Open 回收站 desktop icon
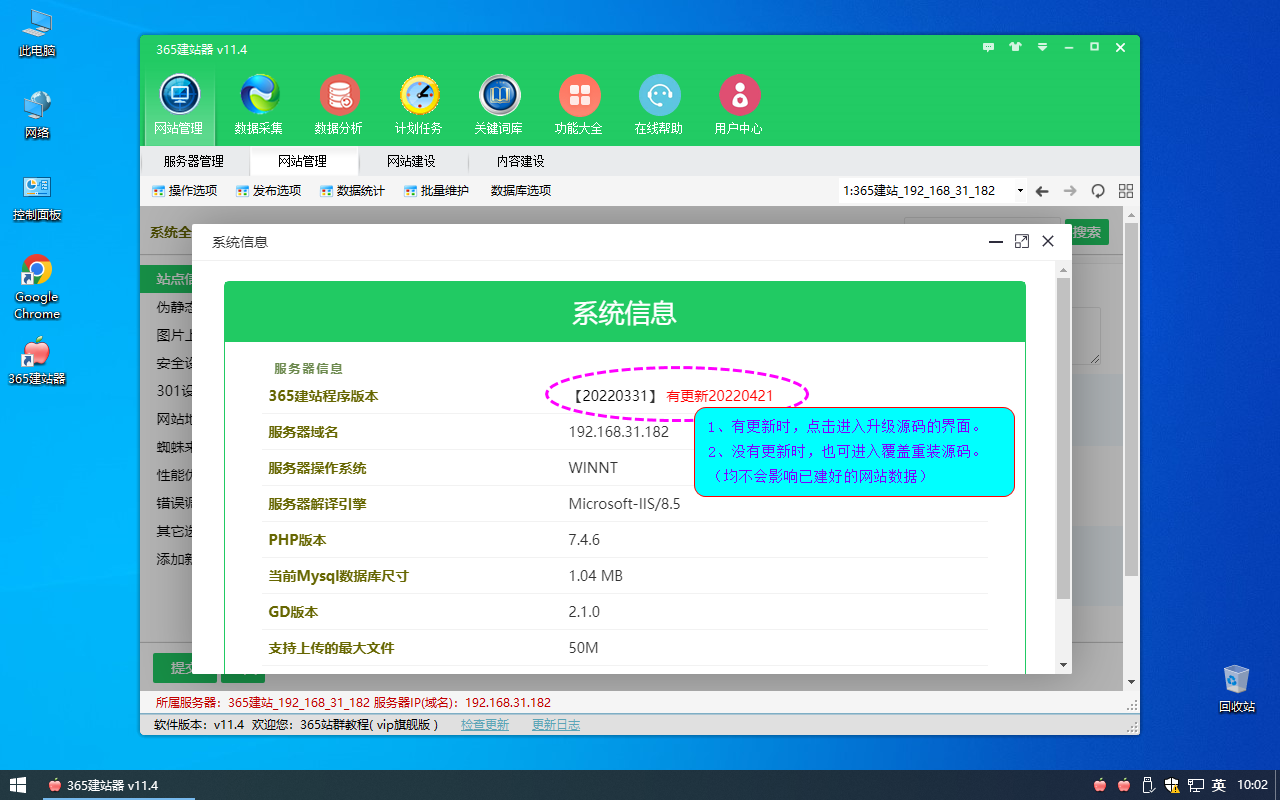This screenshot has width=1280, height=800. click(1237, 689)
